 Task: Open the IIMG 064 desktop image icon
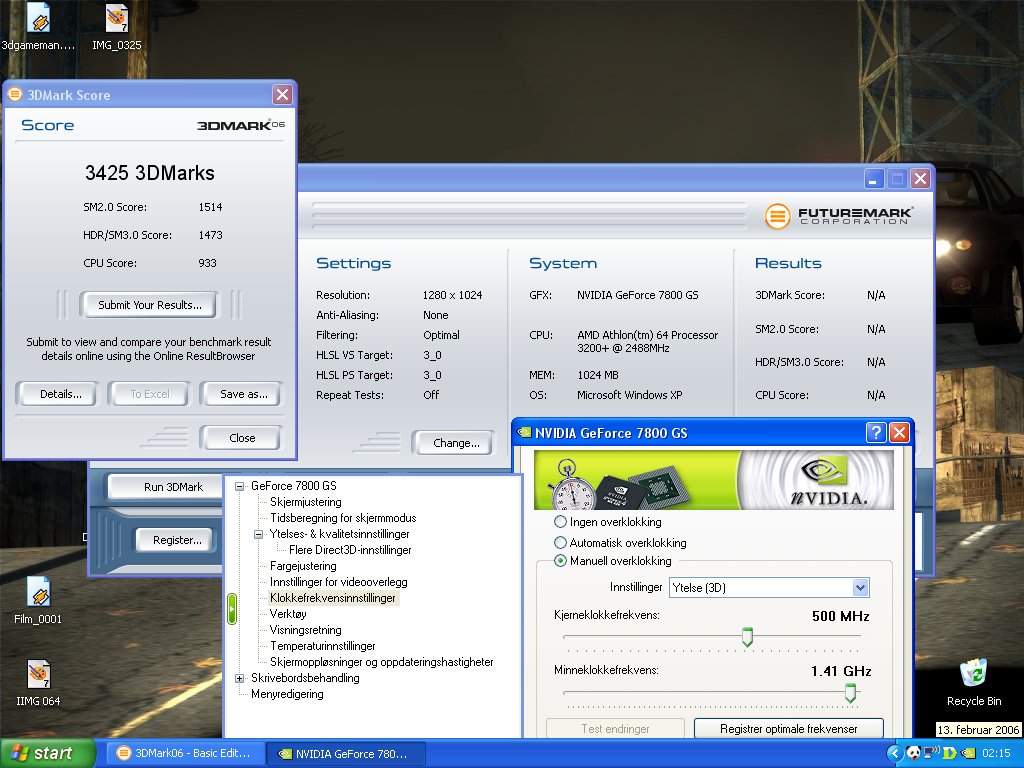coord(38,674)
